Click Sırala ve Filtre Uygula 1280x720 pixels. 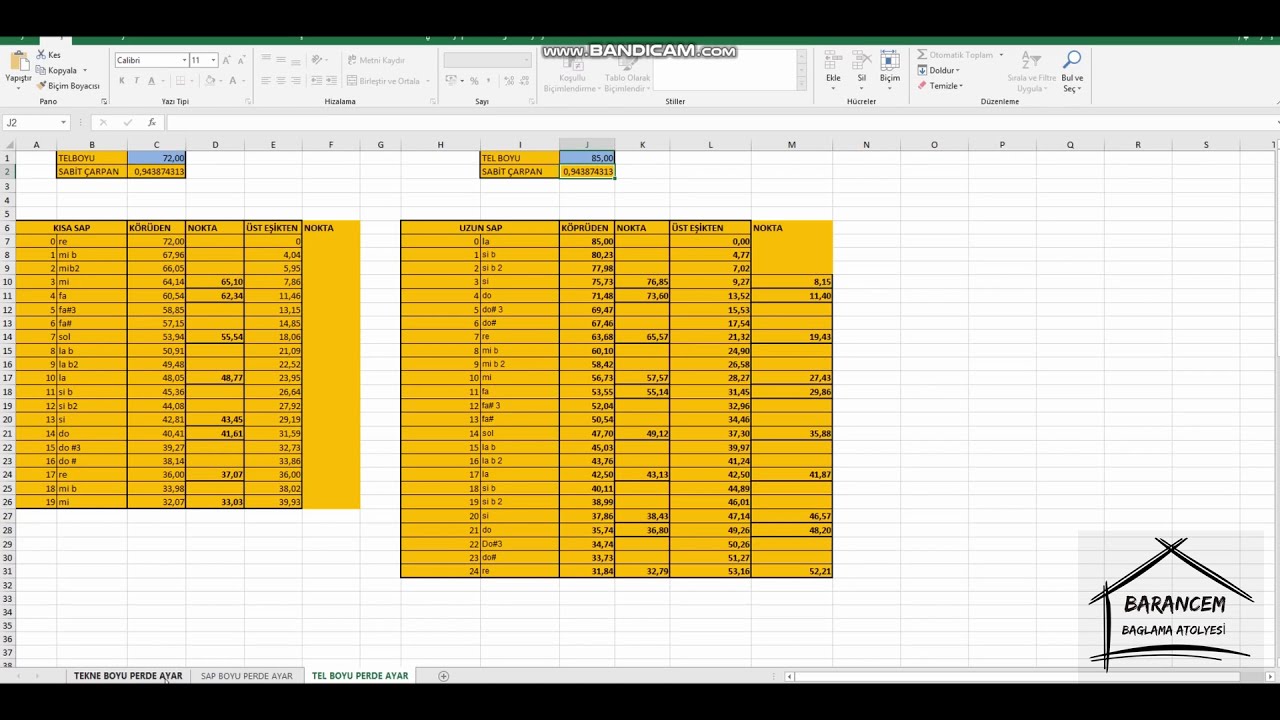pyautogui.click(x=1031, y=71)
